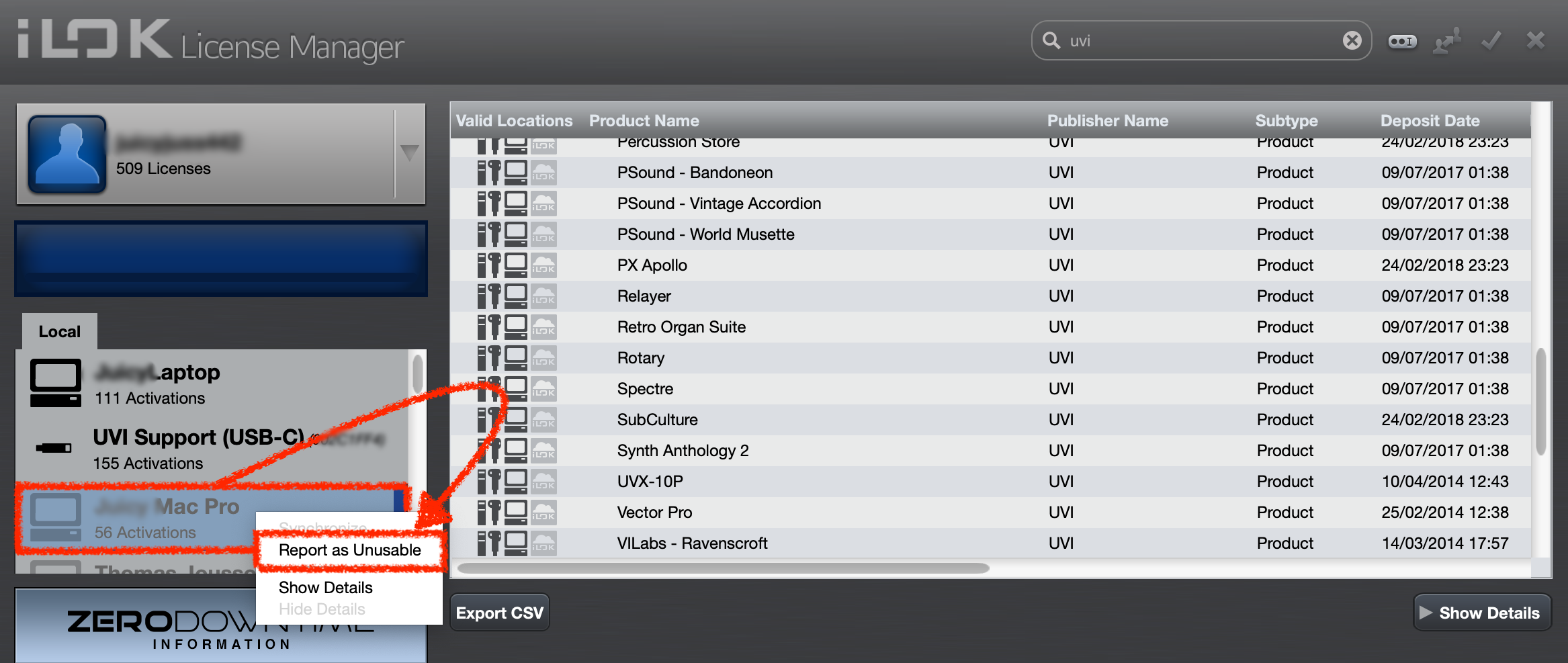
Task: Click the checkmark icon in the header
Action: (1491, 42)
